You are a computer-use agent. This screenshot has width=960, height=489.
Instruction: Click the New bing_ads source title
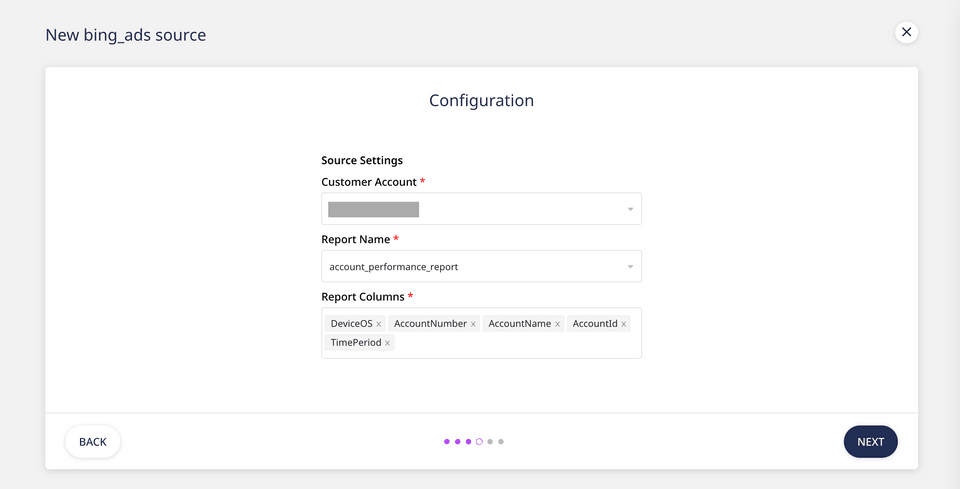(x=126, y=35)
